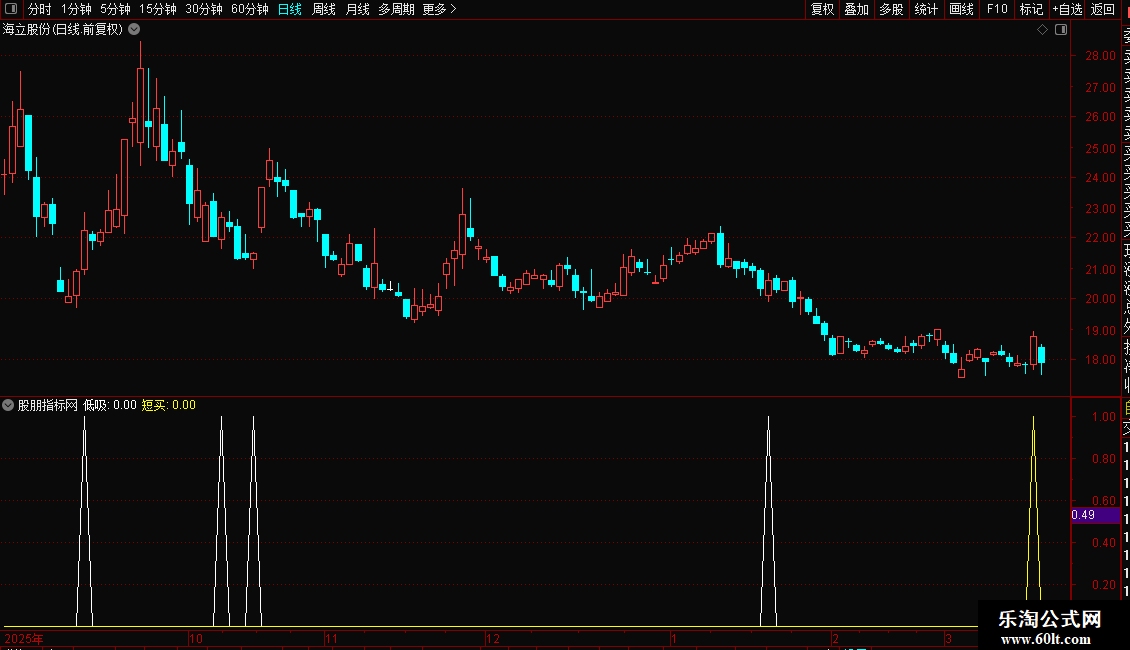
Task: Click the 18.00 price axis label
Action: pyautogui.click(x=1100, y=360)
